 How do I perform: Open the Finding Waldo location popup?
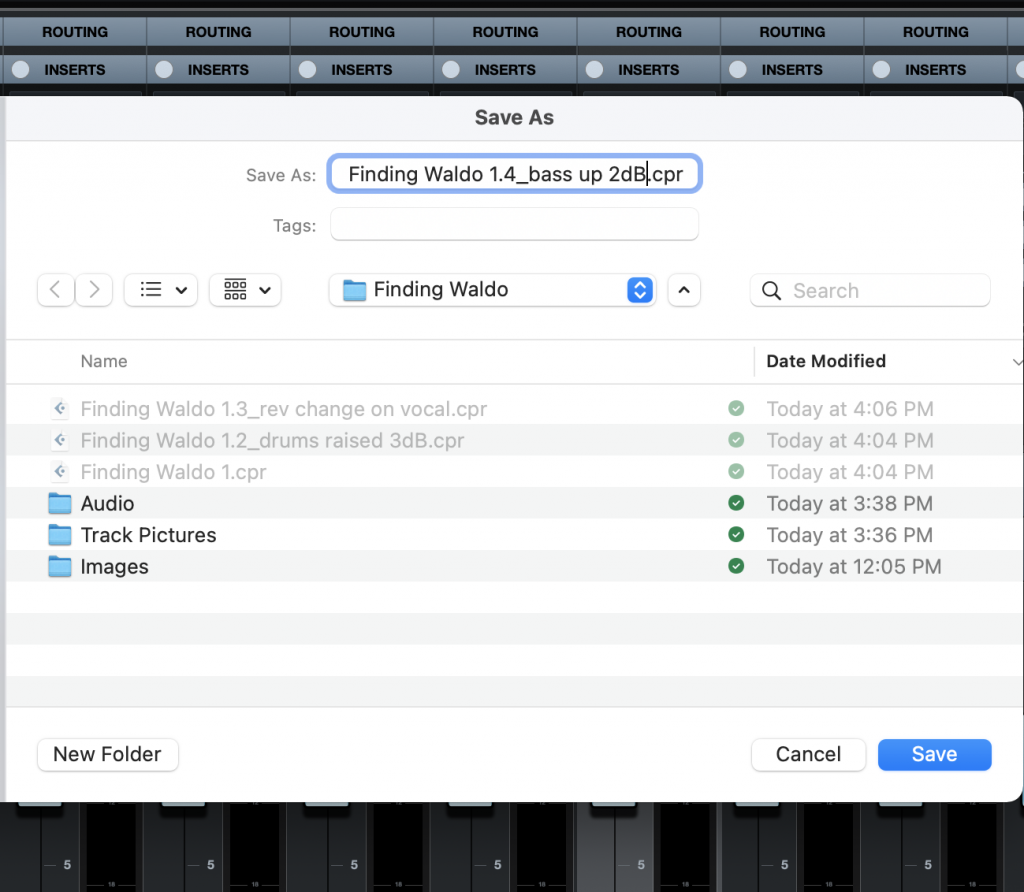click(492, 290)
